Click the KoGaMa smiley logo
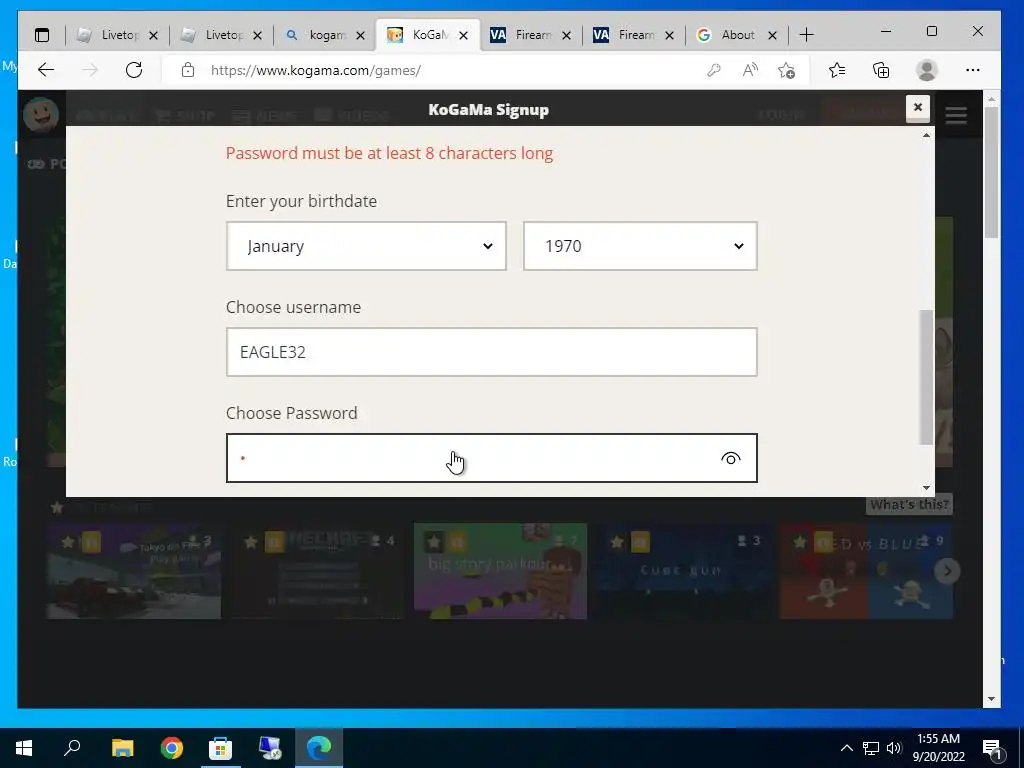 [41, 114]
